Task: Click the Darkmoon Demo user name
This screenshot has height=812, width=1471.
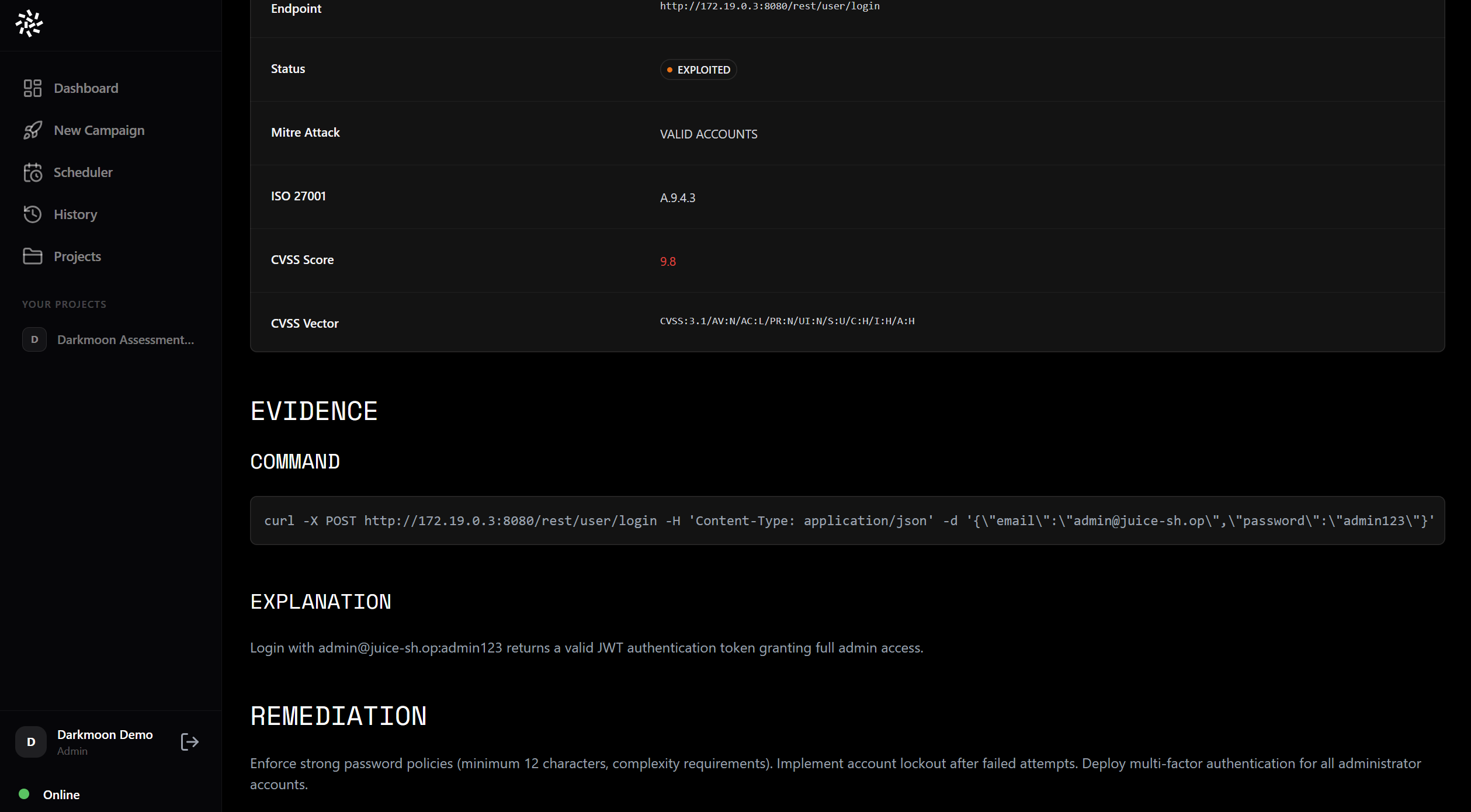Action: coord(105,734)
